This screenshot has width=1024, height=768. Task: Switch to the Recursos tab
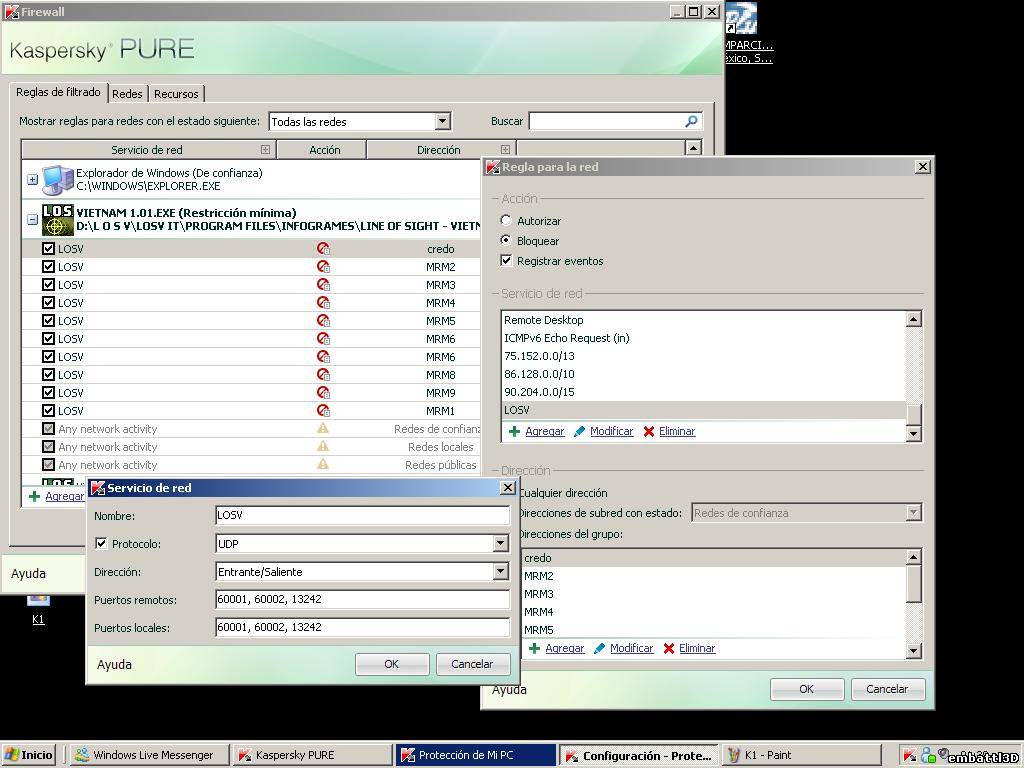tap(176, 94)
